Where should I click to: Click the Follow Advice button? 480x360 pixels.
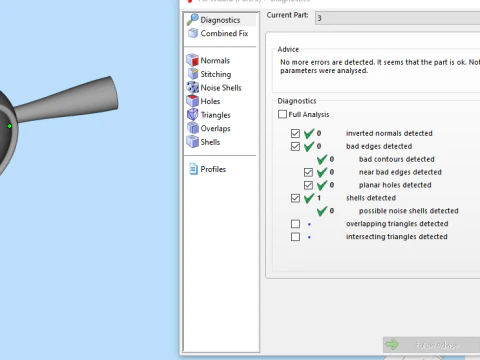pos(431,344)
